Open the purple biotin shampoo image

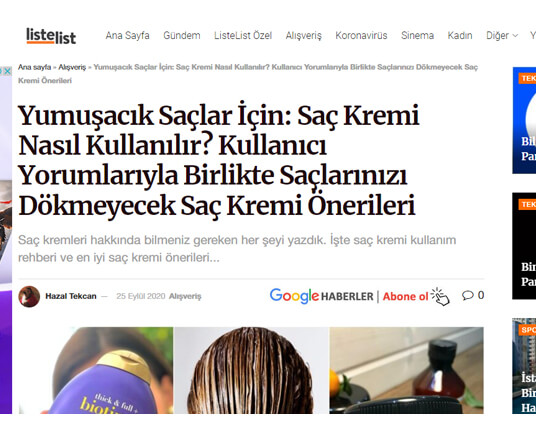(96, 370)
